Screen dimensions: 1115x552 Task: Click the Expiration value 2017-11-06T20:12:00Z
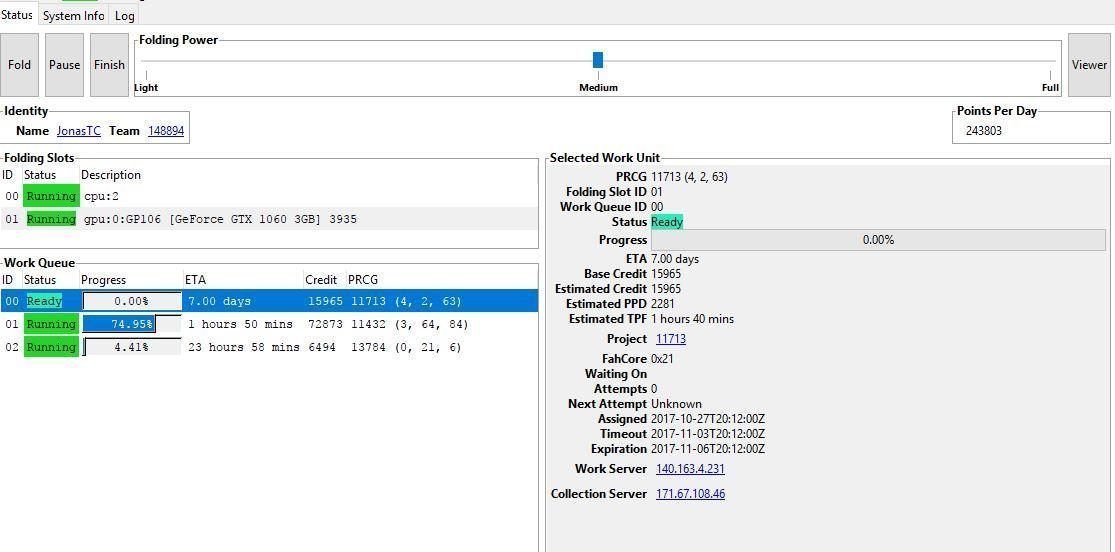(x=708, y=449)
